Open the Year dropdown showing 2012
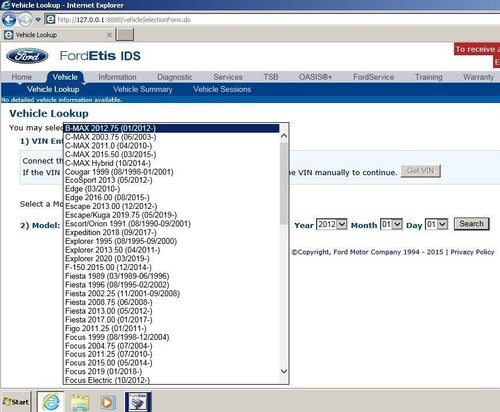 [331, 224]
